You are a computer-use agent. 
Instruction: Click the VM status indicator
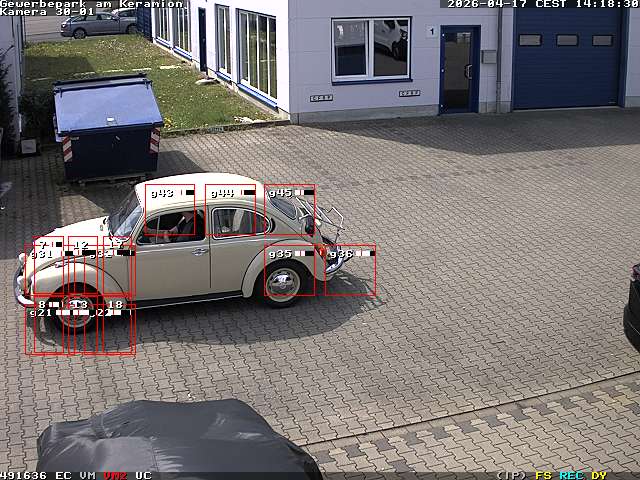(88, 475)
